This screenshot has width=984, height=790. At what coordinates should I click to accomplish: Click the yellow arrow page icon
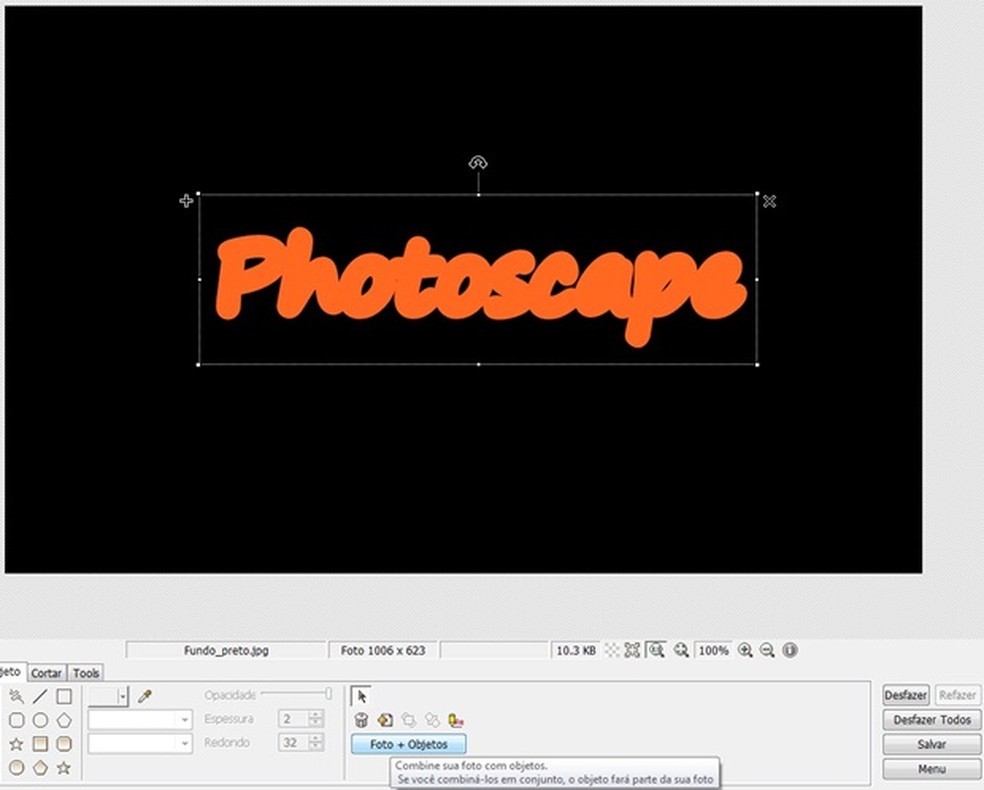click(385, 720)
